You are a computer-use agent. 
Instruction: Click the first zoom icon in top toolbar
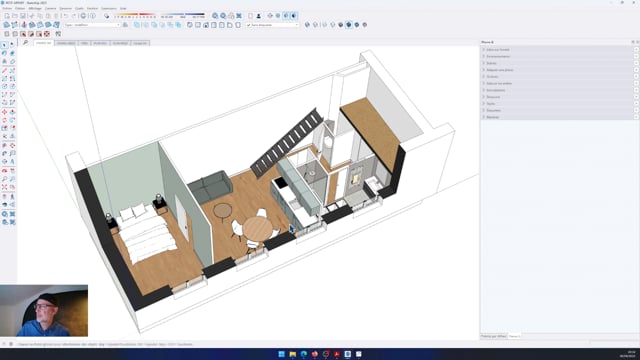point(215,16)
